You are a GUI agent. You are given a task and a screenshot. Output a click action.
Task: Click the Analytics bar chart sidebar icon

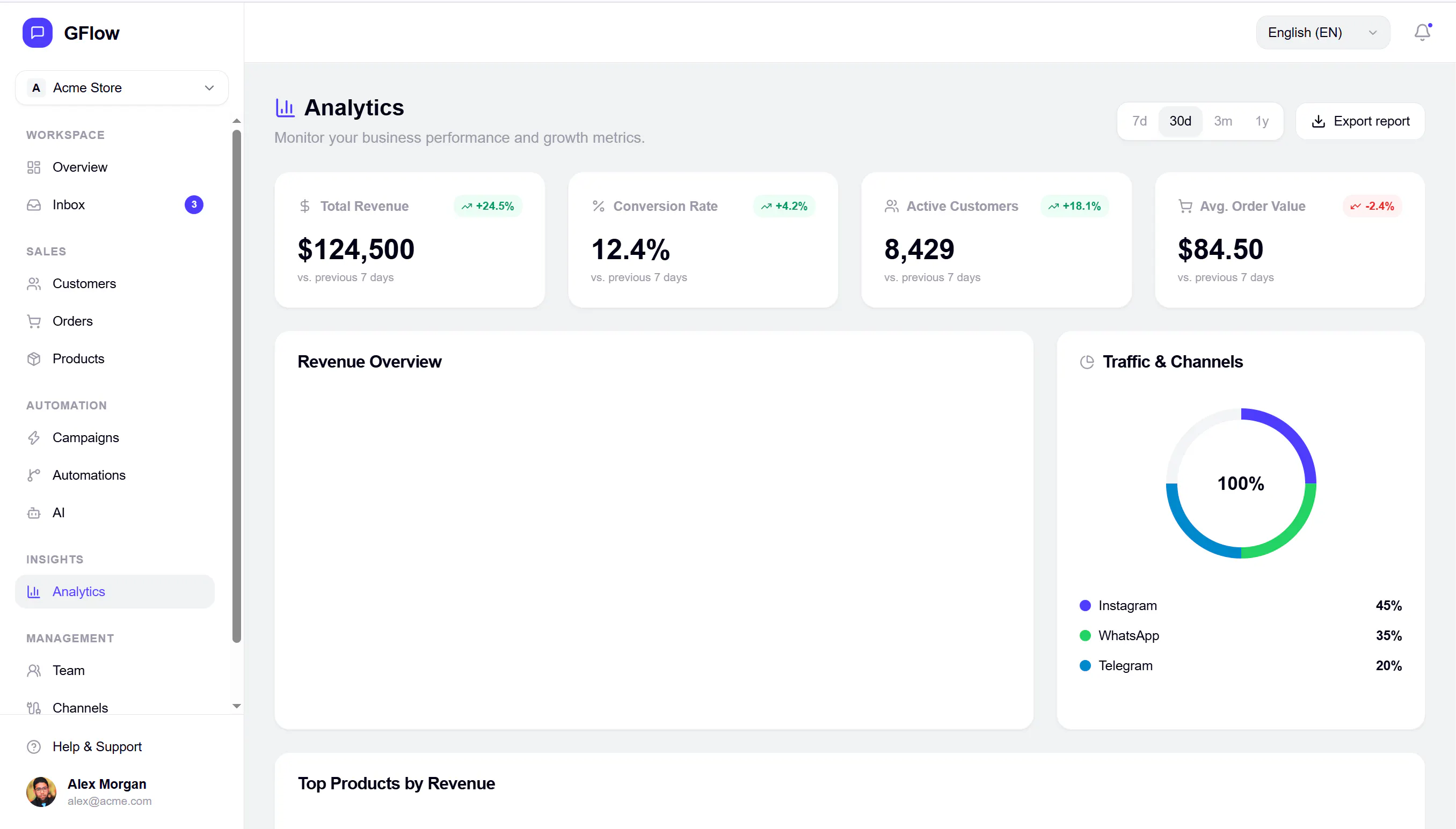pos(34,592)
